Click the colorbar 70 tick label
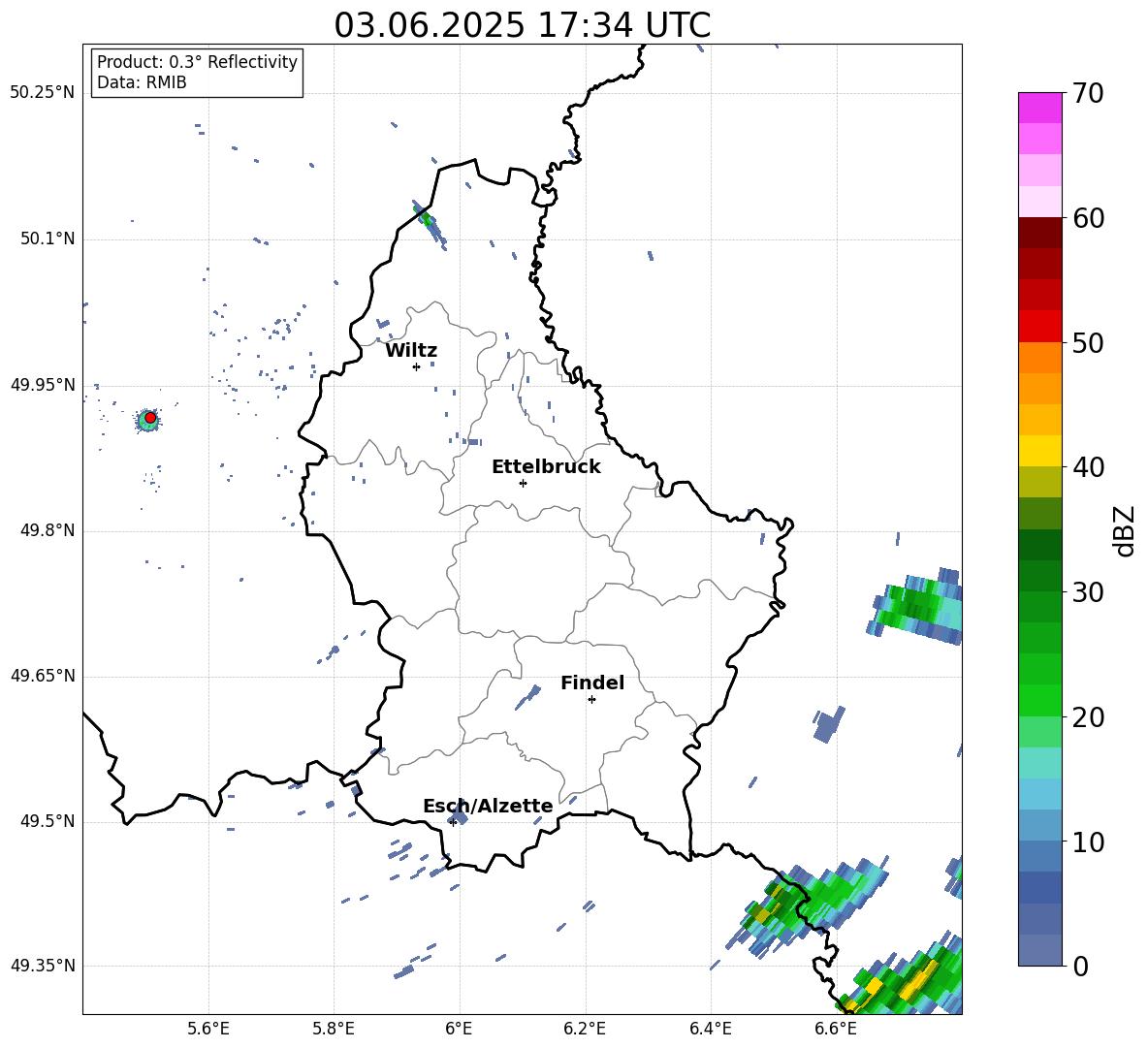The height and width of the screenshot is (1048, 1148). click(1088, 94)
